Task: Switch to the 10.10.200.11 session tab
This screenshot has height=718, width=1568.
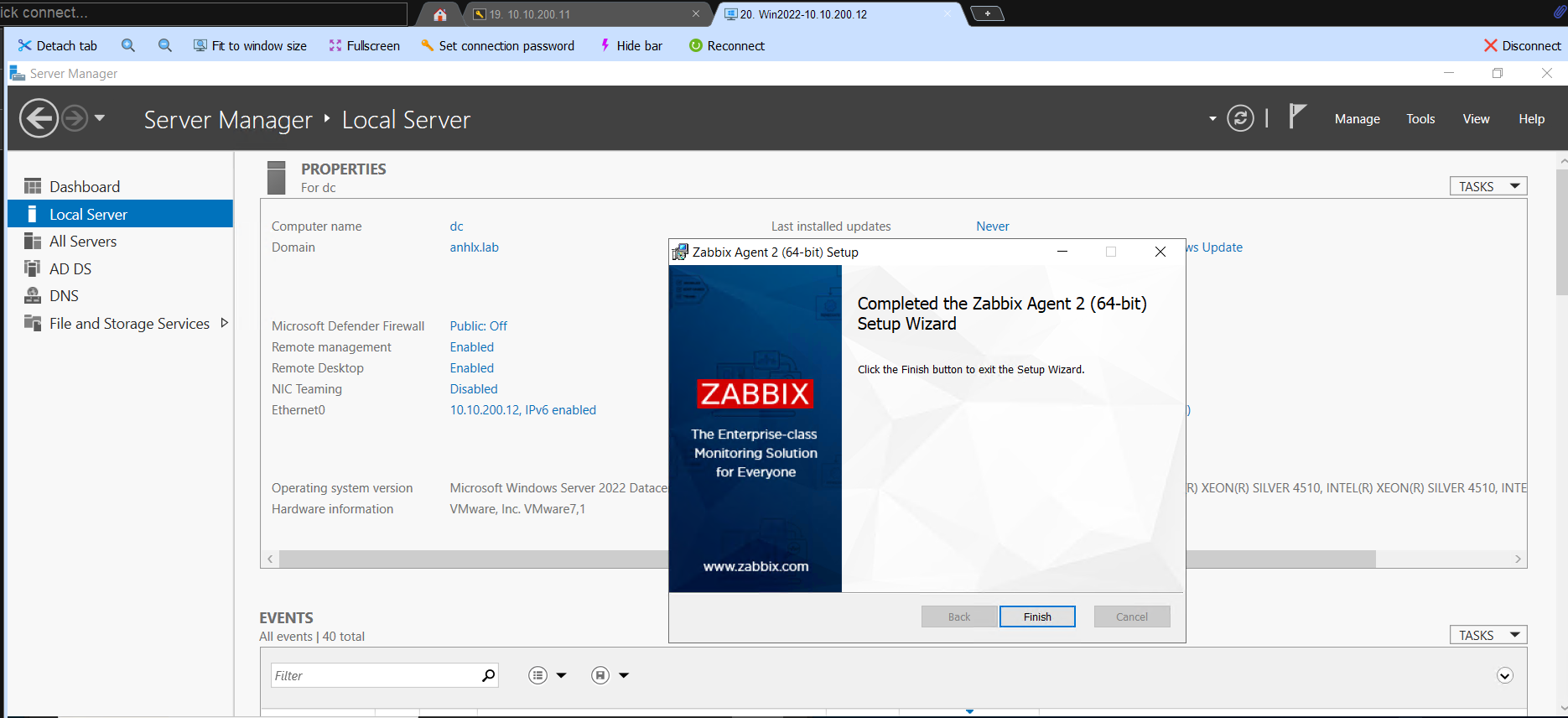Action: (x=580, y=14)
